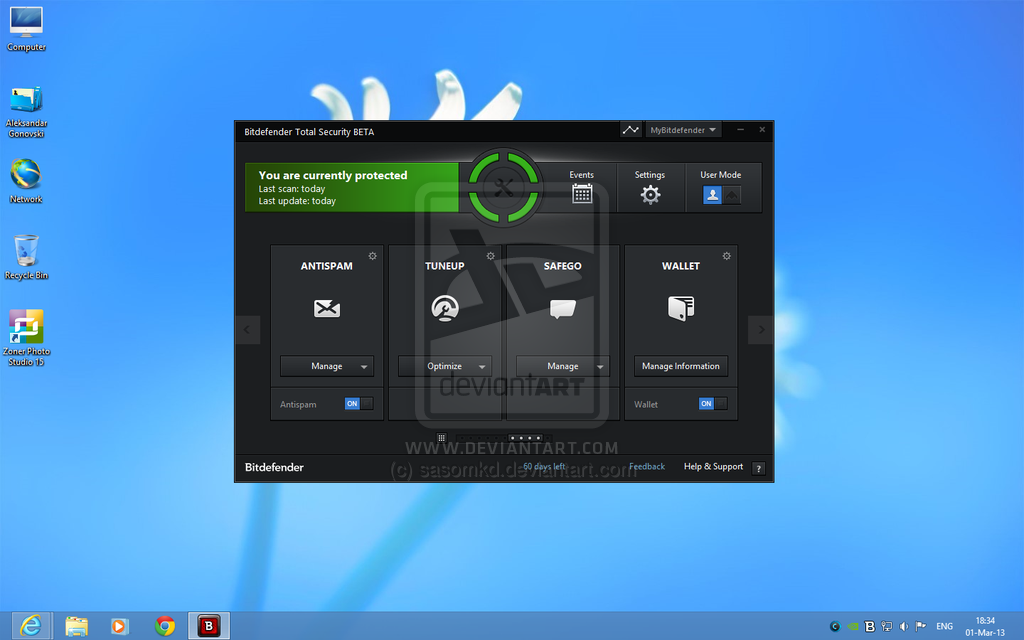The image size is (1024, 640).
Task: Click the Tuneup gauge icon
Action: pos(445,308)
